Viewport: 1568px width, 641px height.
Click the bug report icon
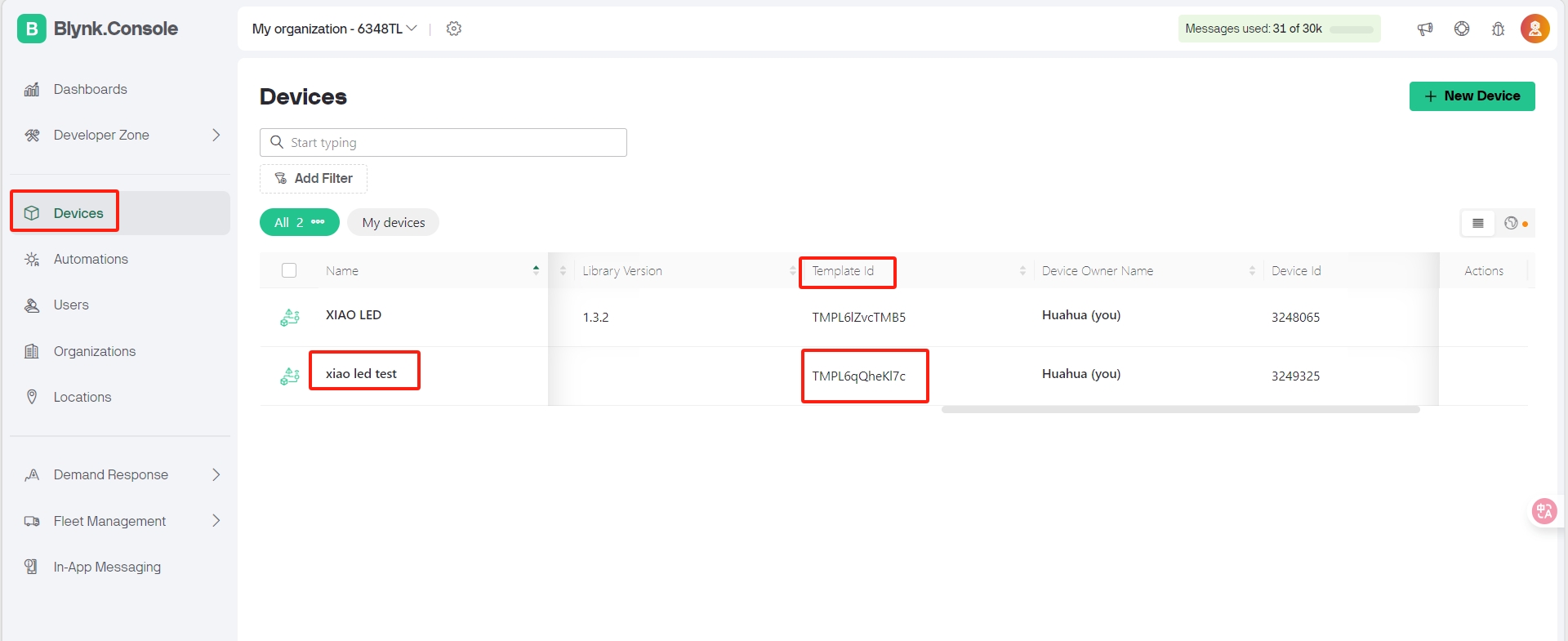click(x=1498, y=29)
